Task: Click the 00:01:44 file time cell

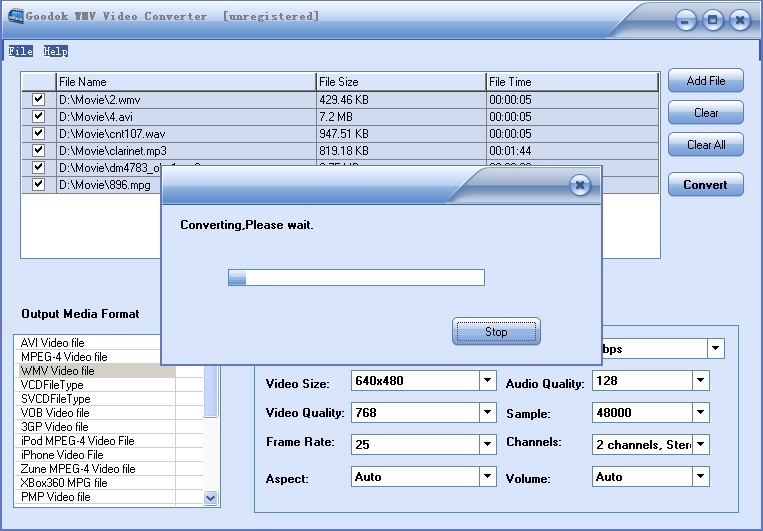Action: [572, 151]
